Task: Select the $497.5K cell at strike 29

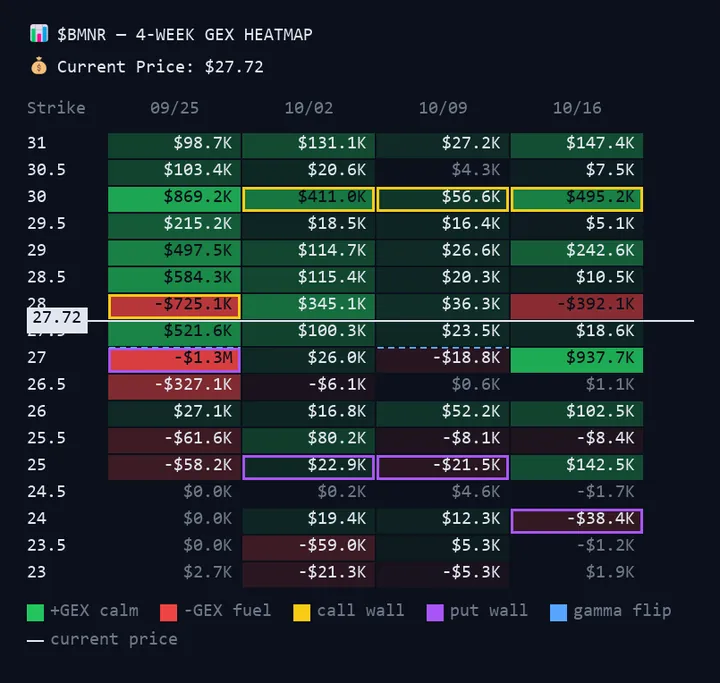Action: click(174, 253)
